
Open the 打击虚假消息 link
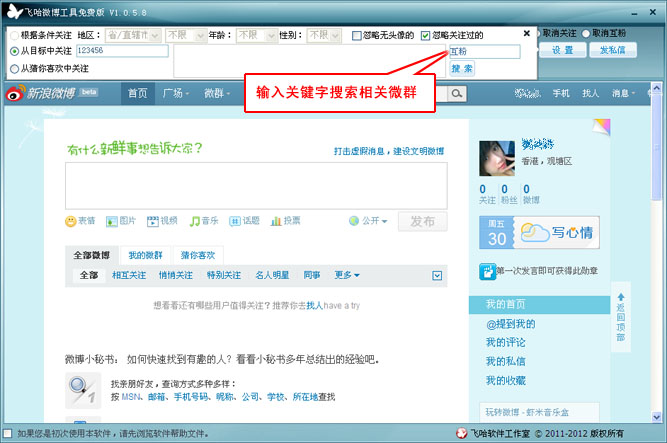click(359, 151)
